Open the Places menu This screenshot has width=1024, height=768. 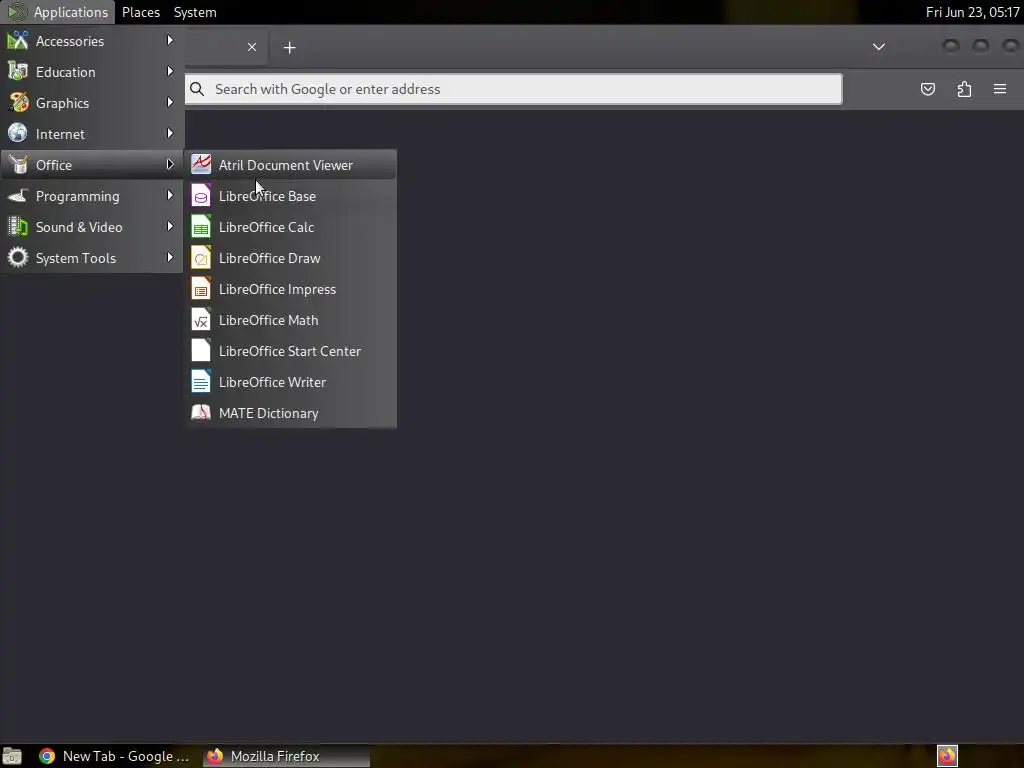click(x=141, y=12)
